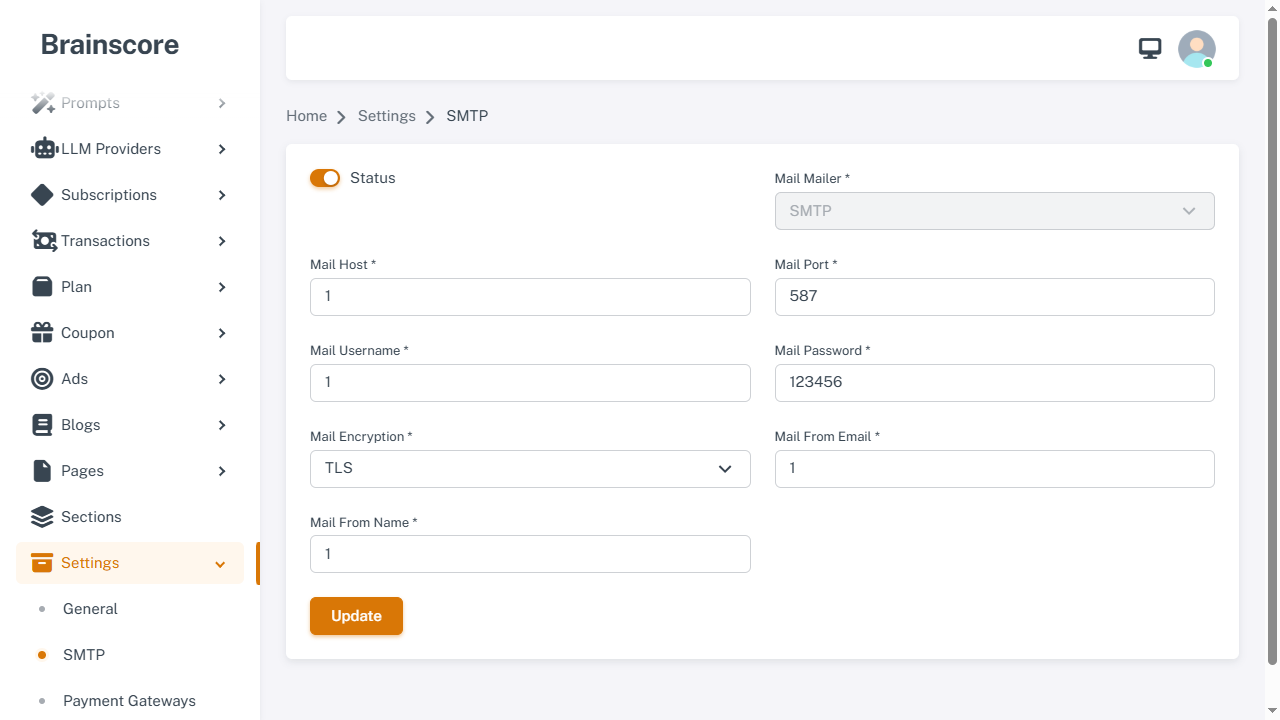Screen dimensions: 1280x720
Task: Click the Settings archive box icon
Action: coord(42,563)
